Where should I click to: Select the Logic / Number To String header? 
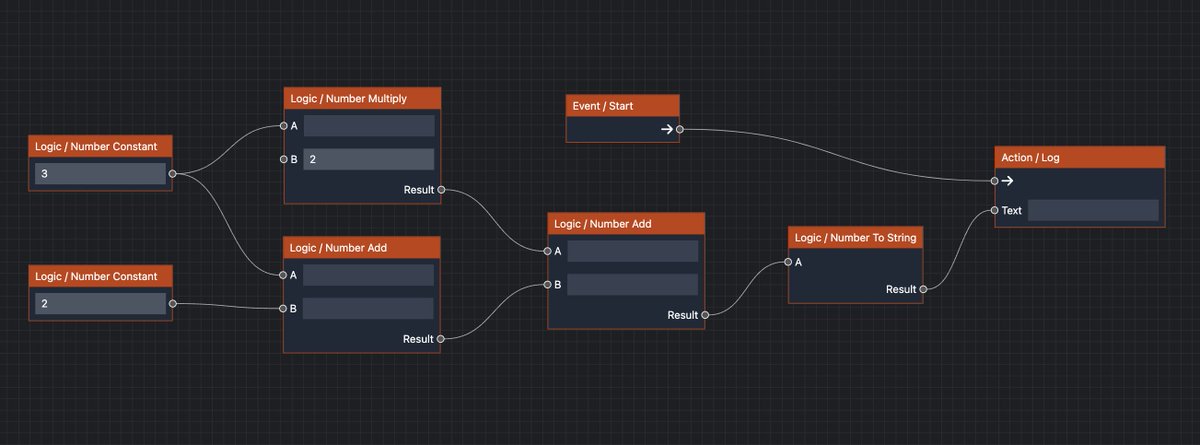pos(856,237)
